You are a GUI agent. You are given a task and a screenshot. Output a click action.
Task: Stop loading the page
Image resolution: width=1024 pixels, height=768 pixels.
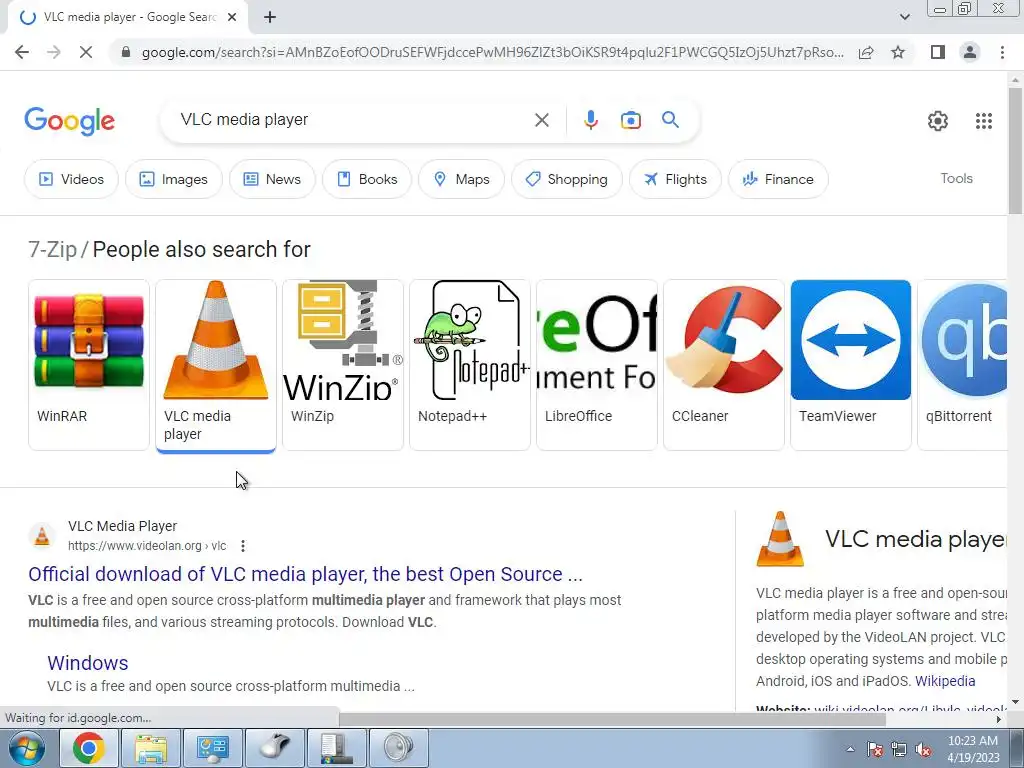tap(86, 52)
